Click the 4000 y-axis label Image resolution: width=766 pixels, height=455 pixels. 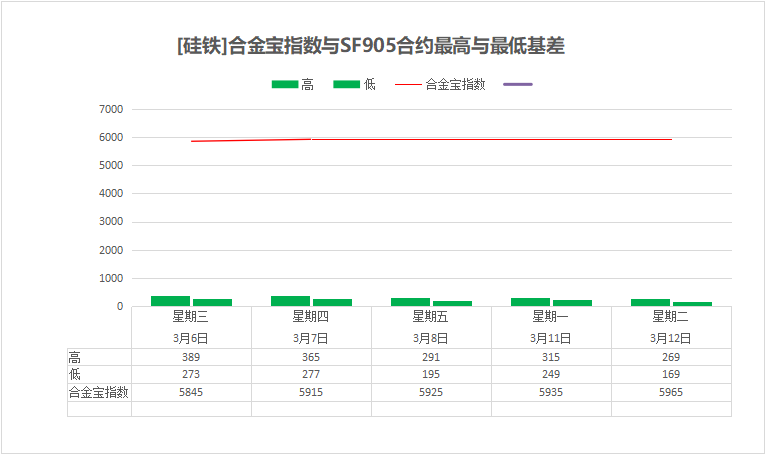click(x=111, y=194)
